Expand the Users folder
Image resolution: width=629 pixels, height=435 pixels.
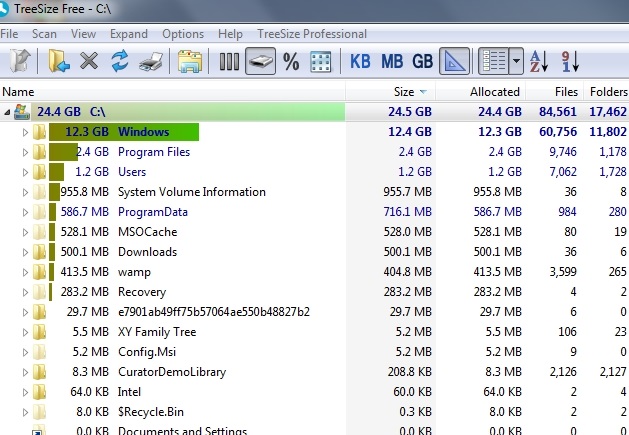point(25,172)
